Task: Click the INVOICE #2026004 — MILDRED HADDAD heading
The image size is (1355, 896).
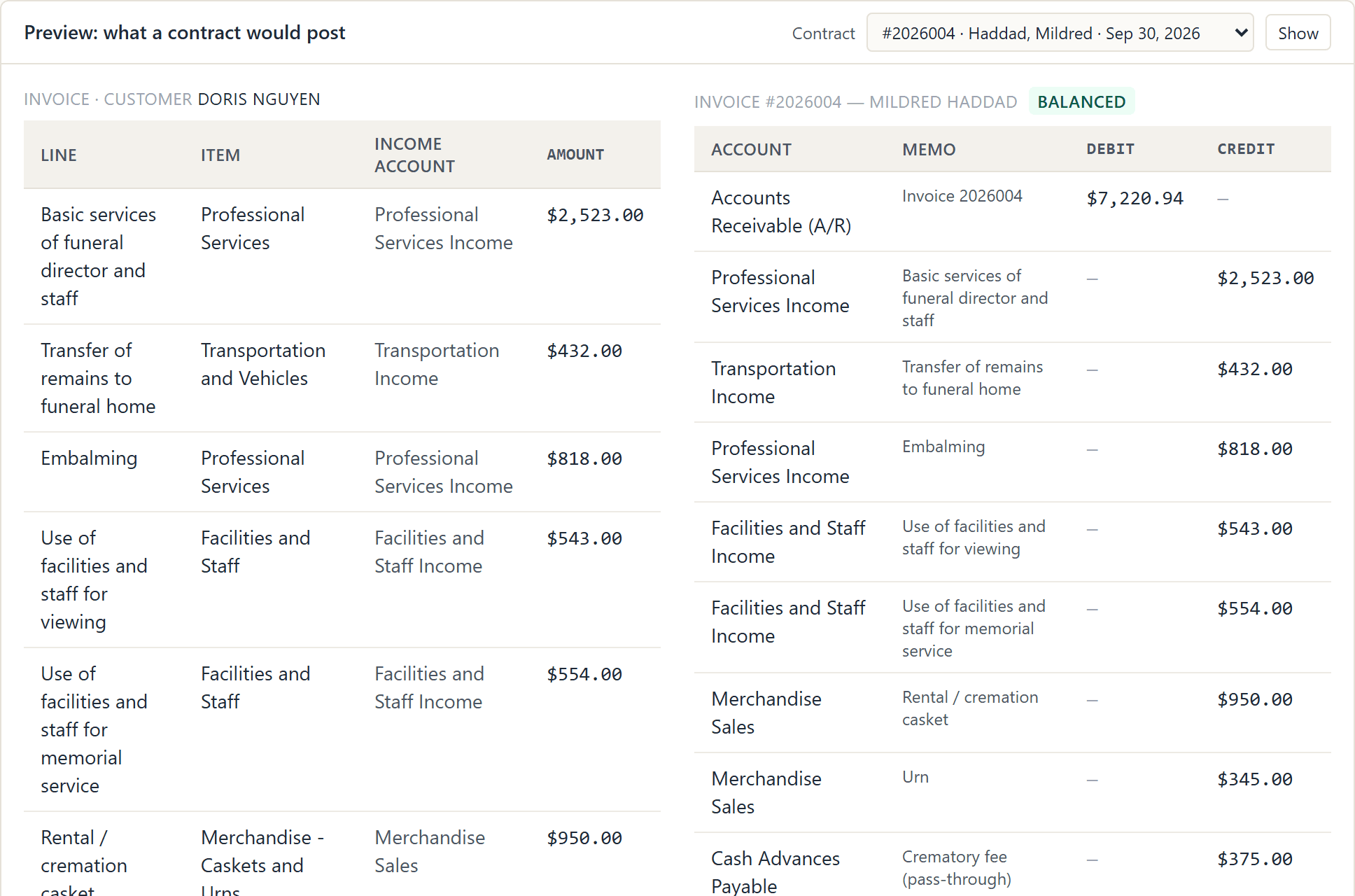Action: click(x=855, y=102)
